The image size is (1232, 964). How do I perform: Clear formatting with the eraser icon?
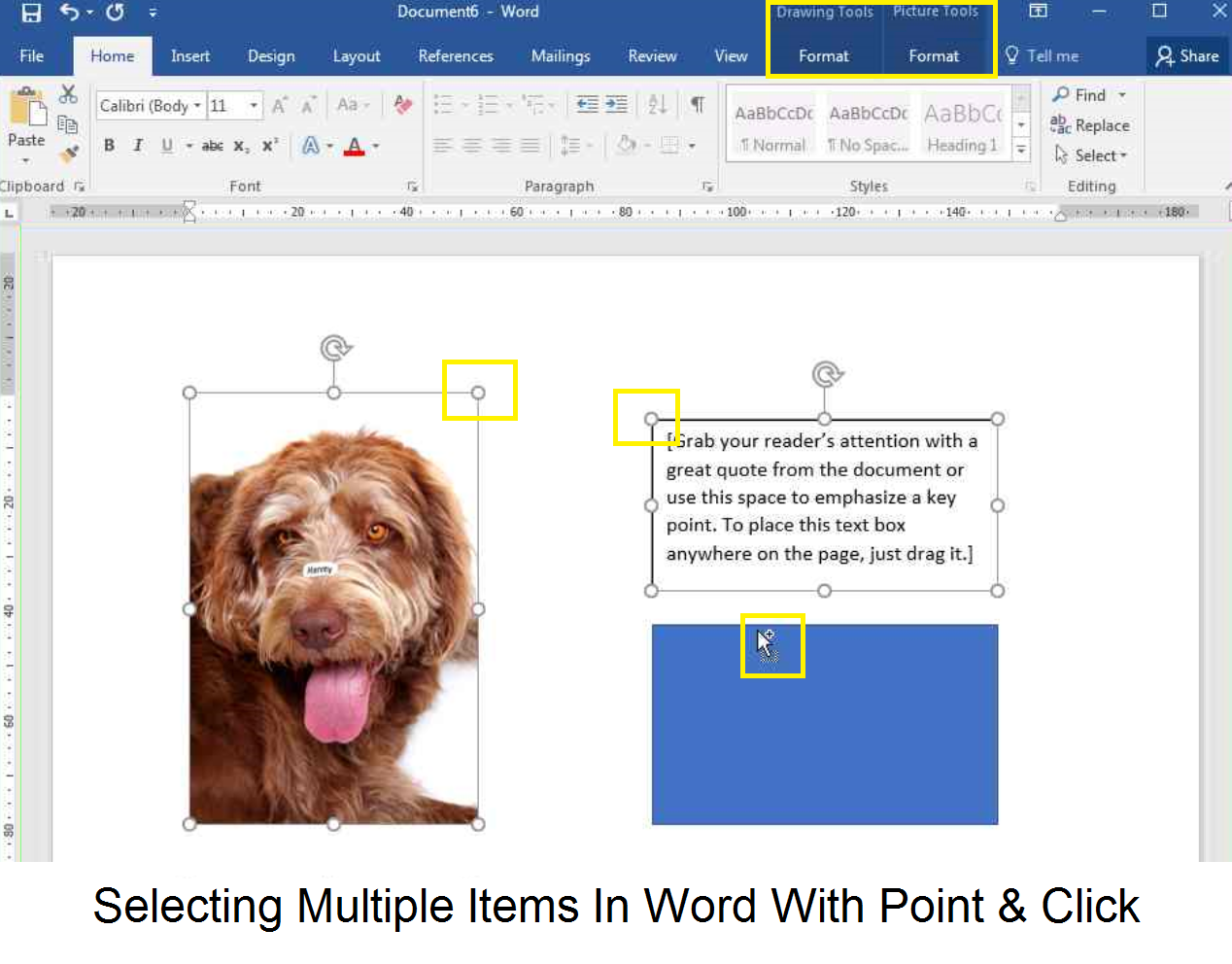tap(403, 105)
